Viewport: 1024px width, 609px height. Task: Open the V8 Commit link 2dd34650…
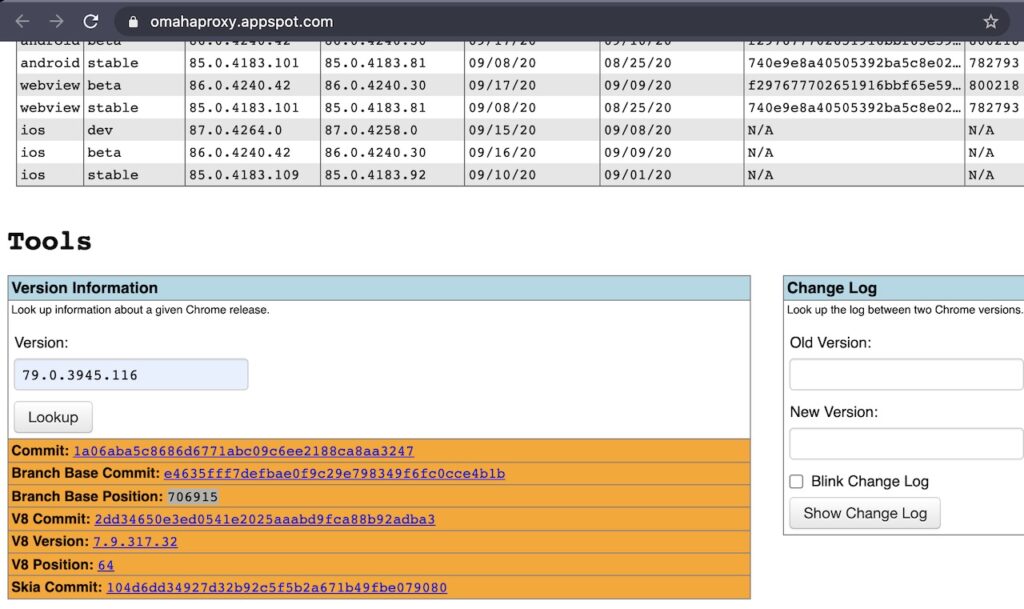264,519
